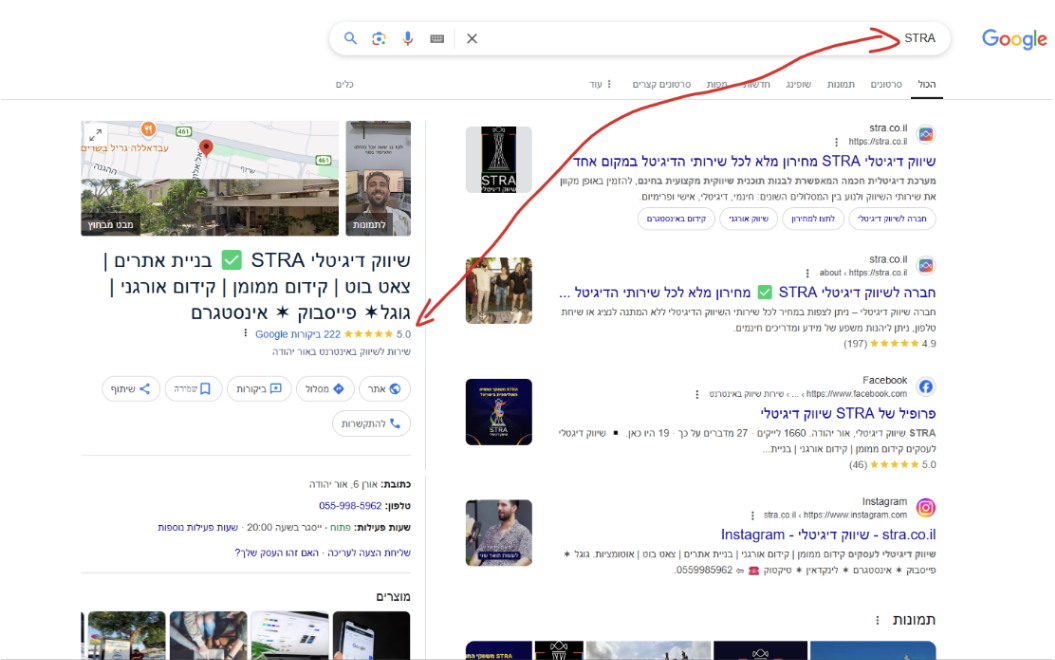Open Google Lens image search
The height and width of the screenshot is (660, 1055).
[379, 39]
